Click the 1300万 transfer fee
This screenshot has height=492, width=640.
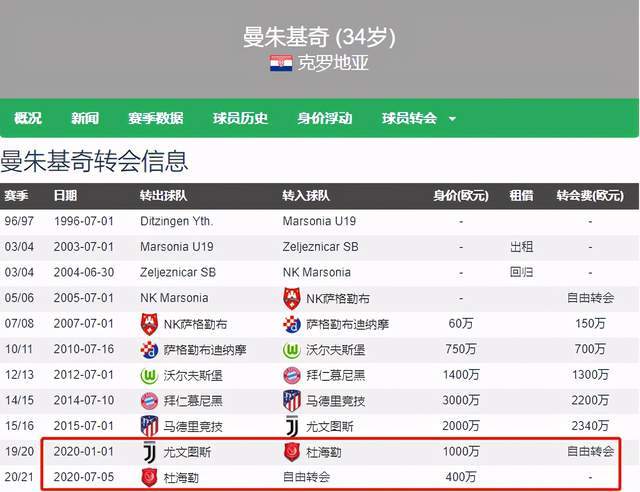pyautogui.click(x=590, y=375)
